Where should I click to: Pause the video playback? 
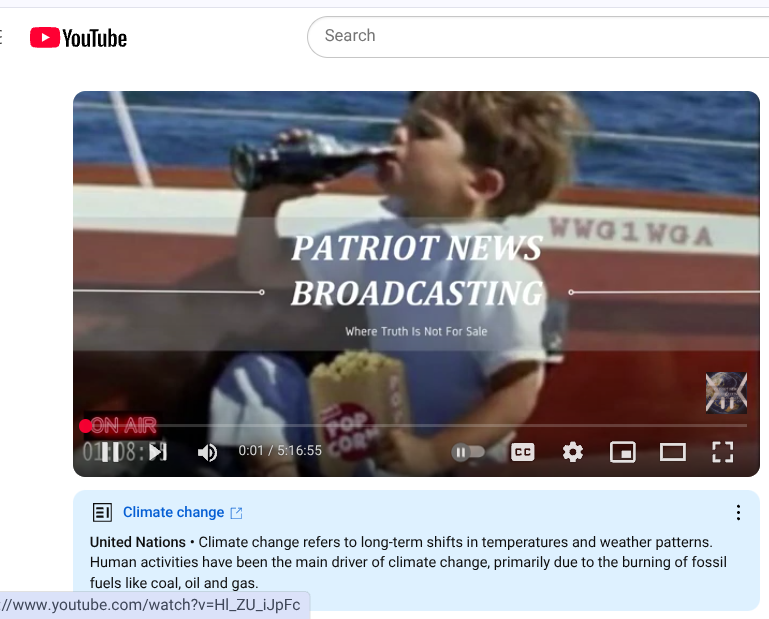[x=110, y=452]
